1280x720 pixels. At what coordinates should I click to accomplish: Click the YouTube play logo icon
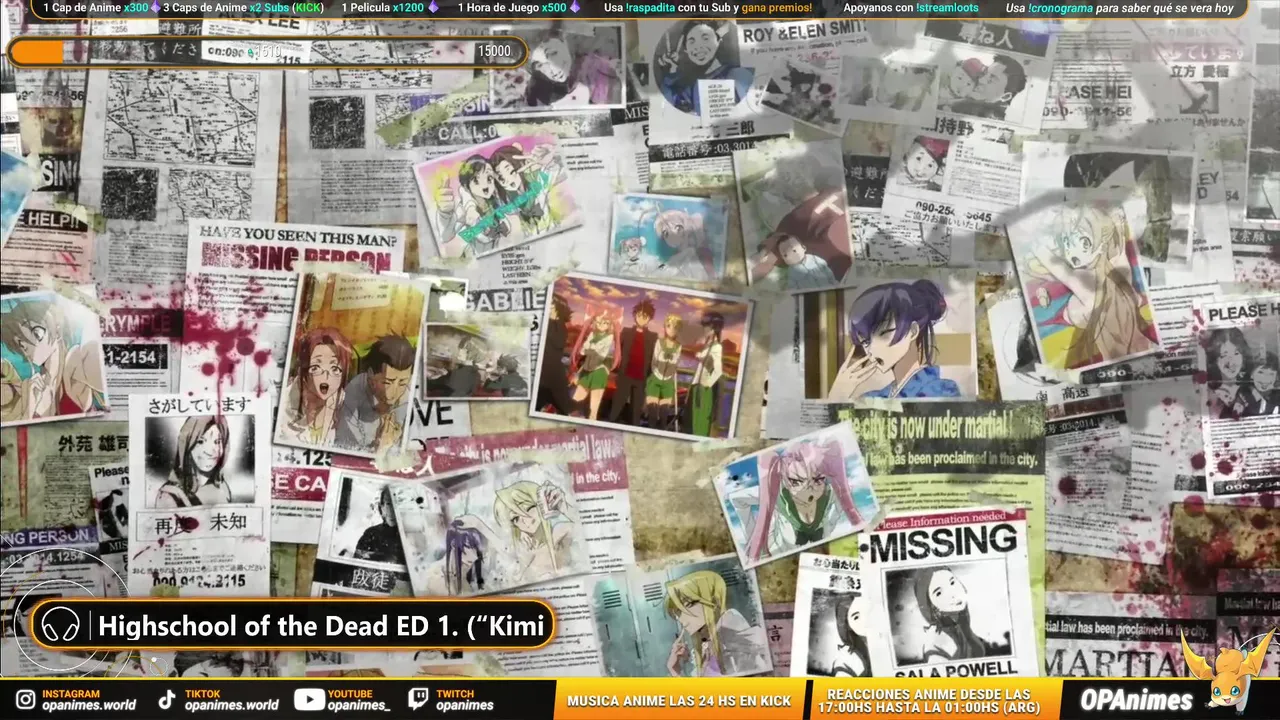[308, 700]
